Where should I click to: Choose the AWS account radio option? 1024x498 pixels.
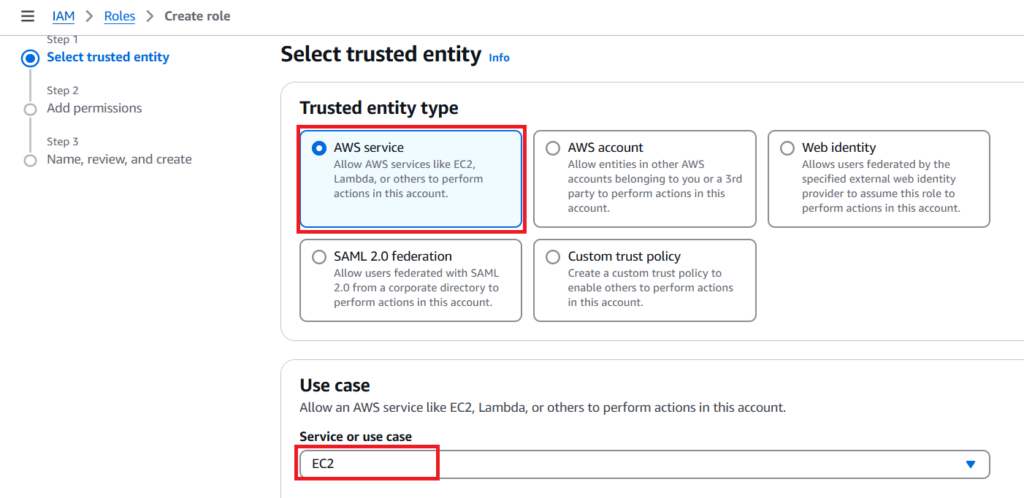click(553, 148)
